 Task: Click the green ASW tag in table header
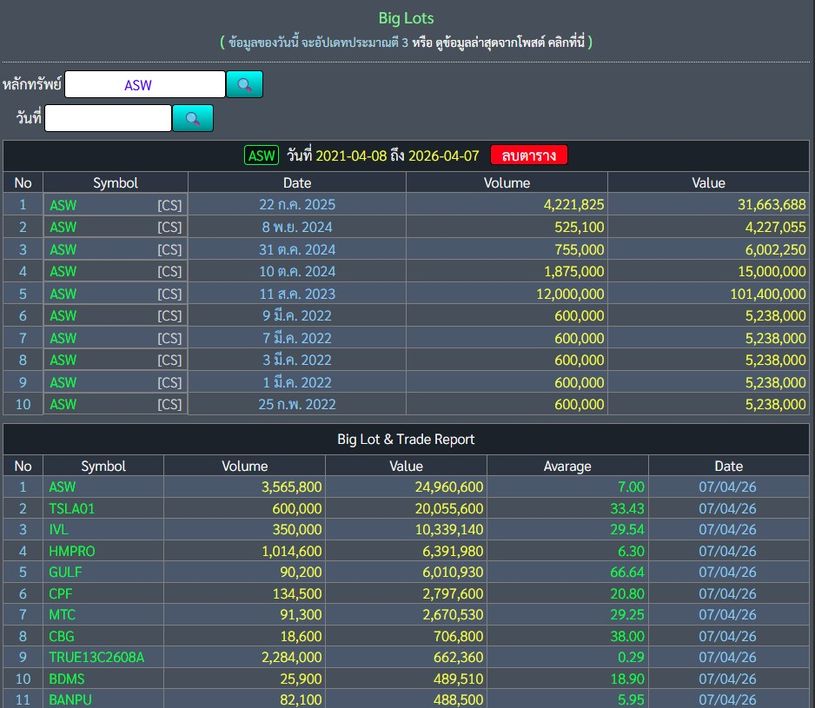pos(262,156)
